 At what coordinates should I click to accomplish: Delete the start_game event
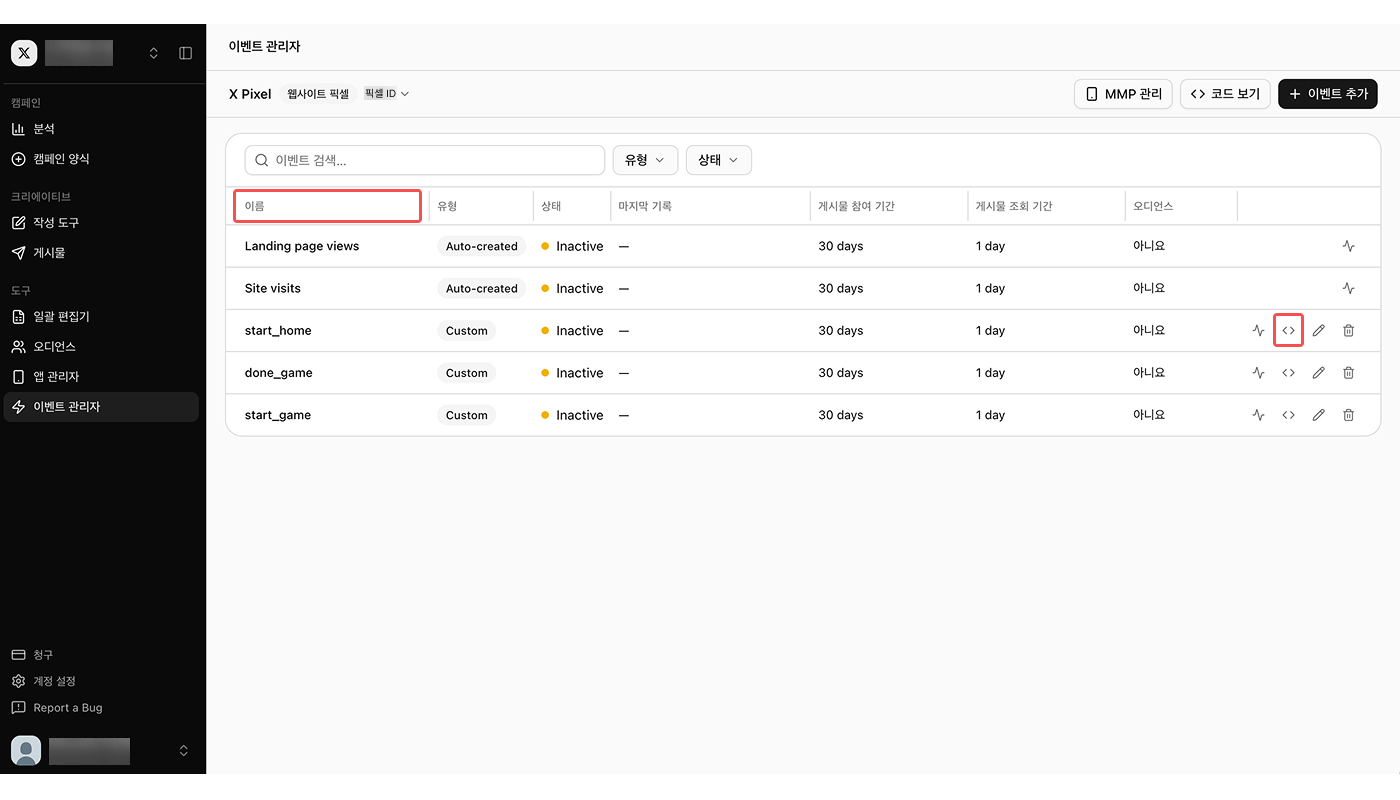[x=1348, y=415]
